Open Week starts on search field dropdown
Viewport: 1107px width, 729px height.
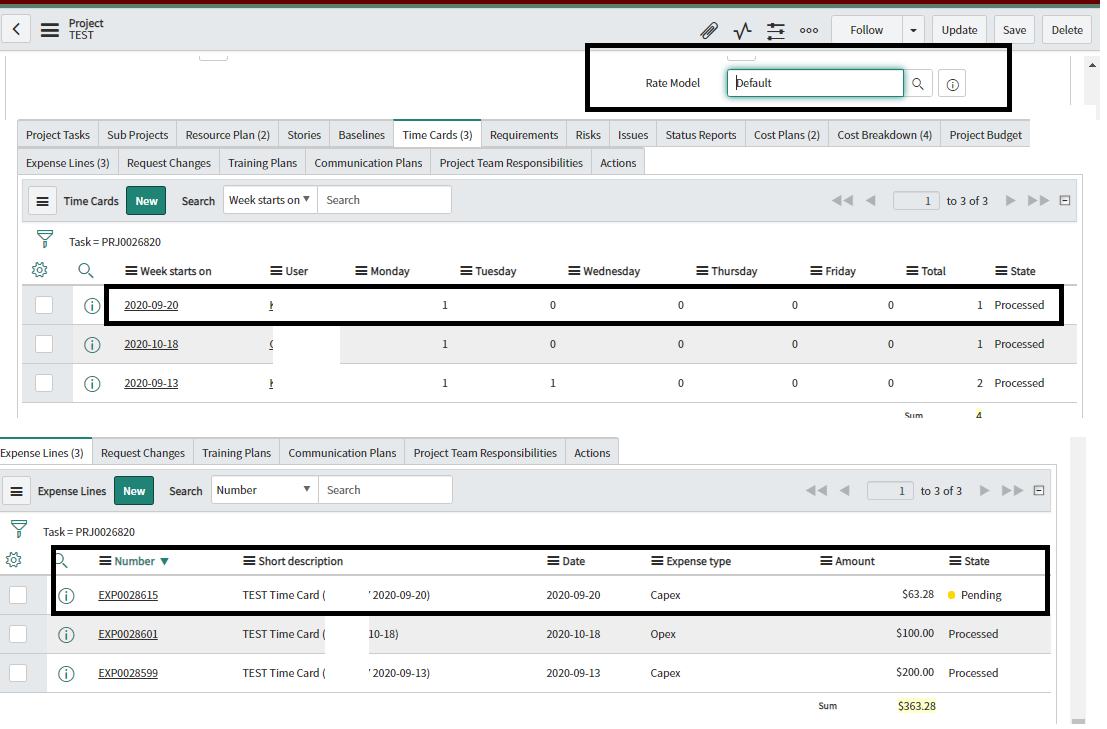(270, 200)
